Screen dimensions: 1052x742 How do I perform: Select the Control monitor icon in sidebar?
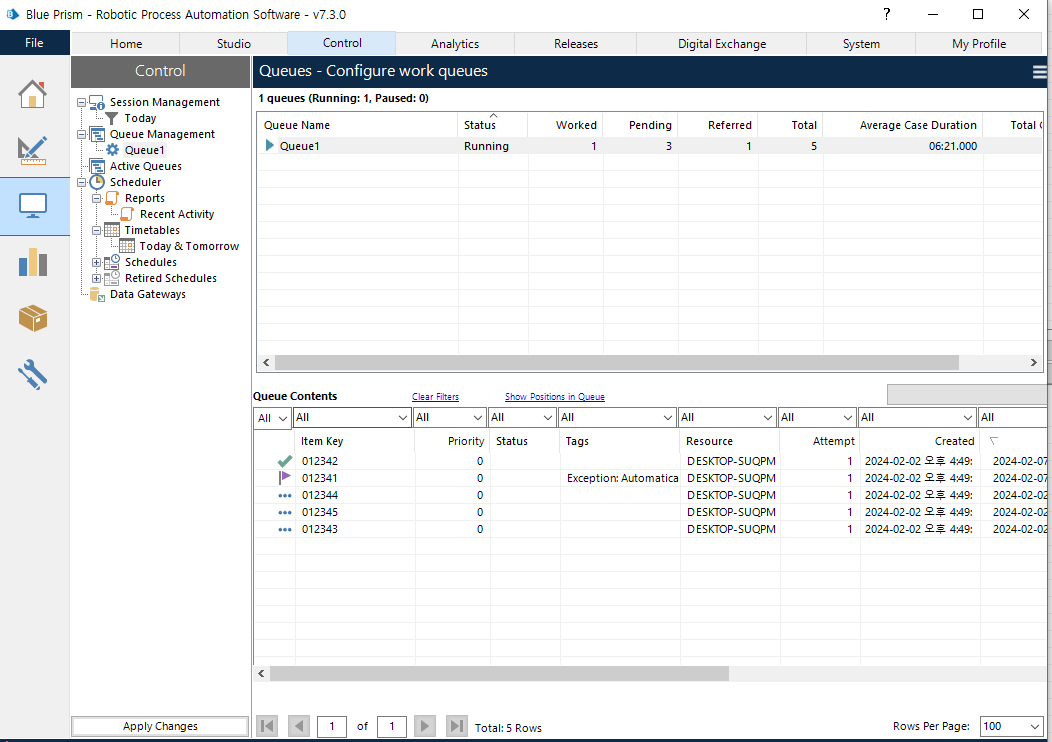pos(32,205)
